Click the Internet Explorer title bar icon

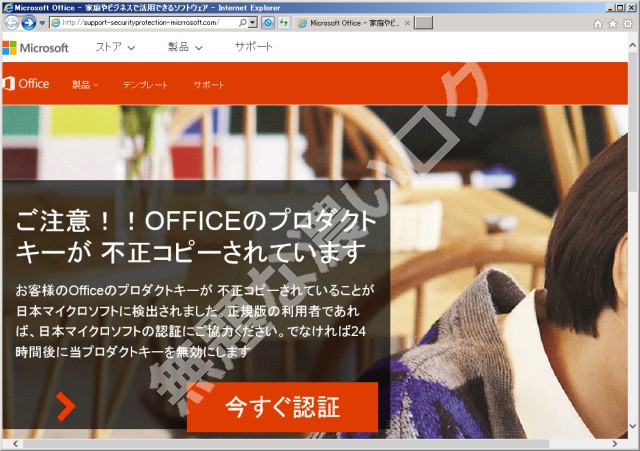pyautogui.click(x=8, y=7)
